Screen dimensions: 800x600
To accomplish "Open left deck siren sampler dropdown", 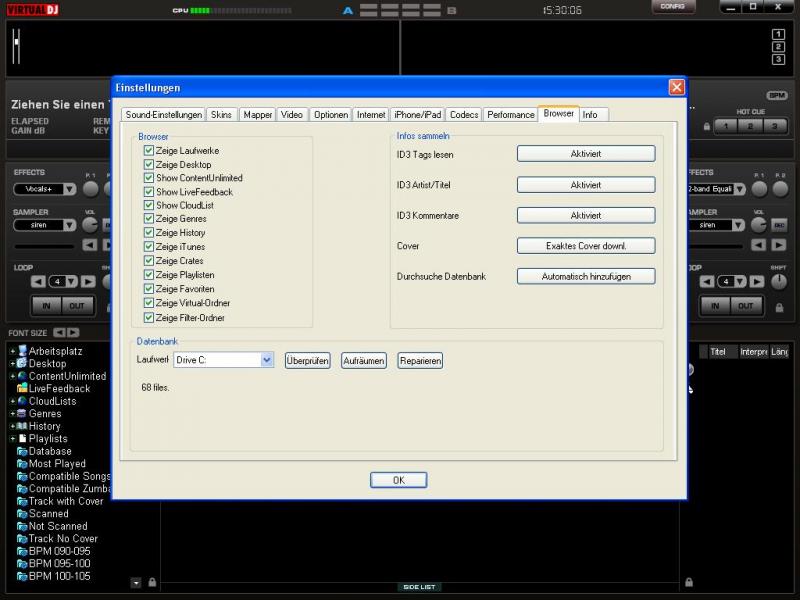I will click(x=69, y=225).
